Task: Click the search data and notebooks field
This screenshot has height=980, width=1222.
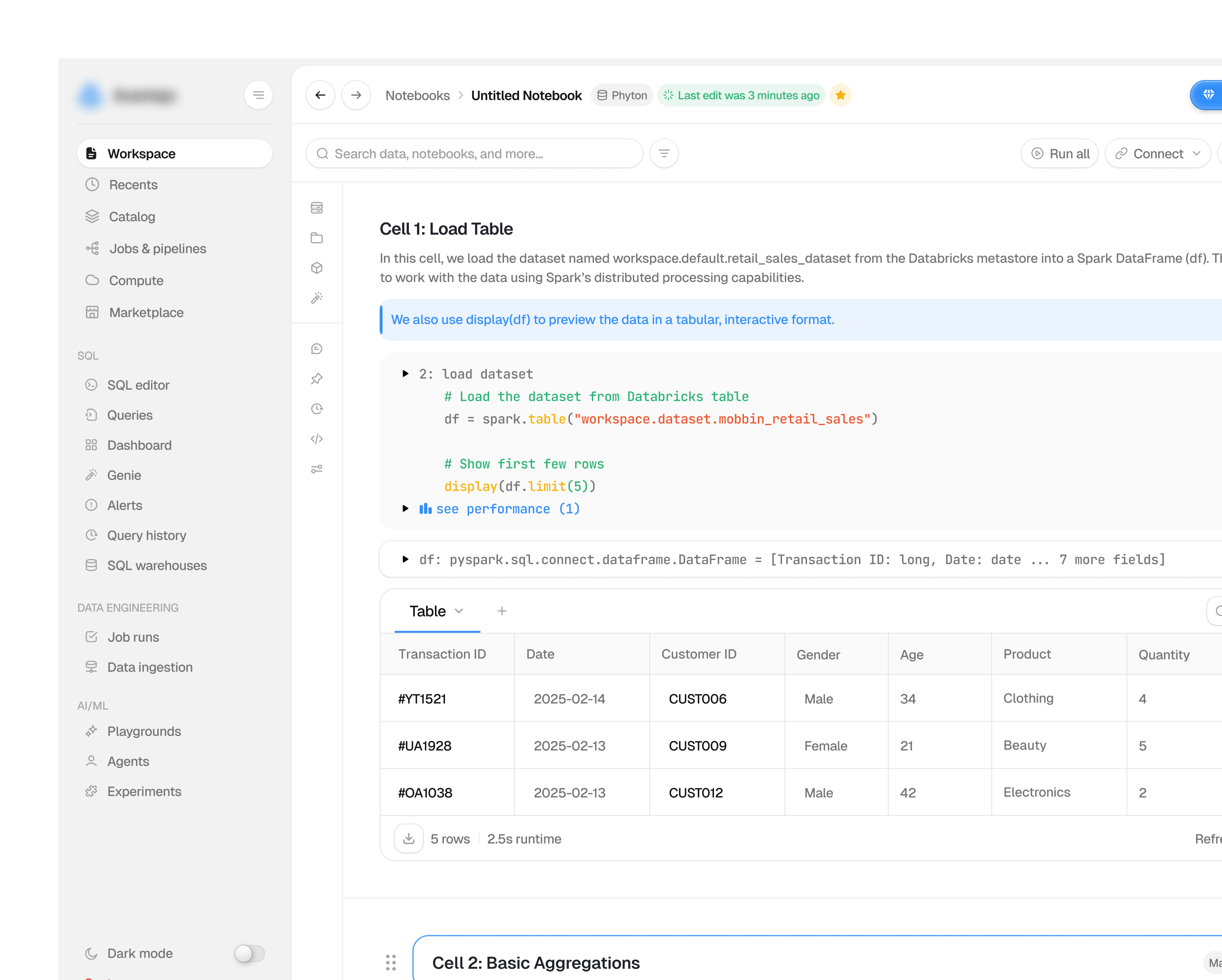Action: click(475, 154)
